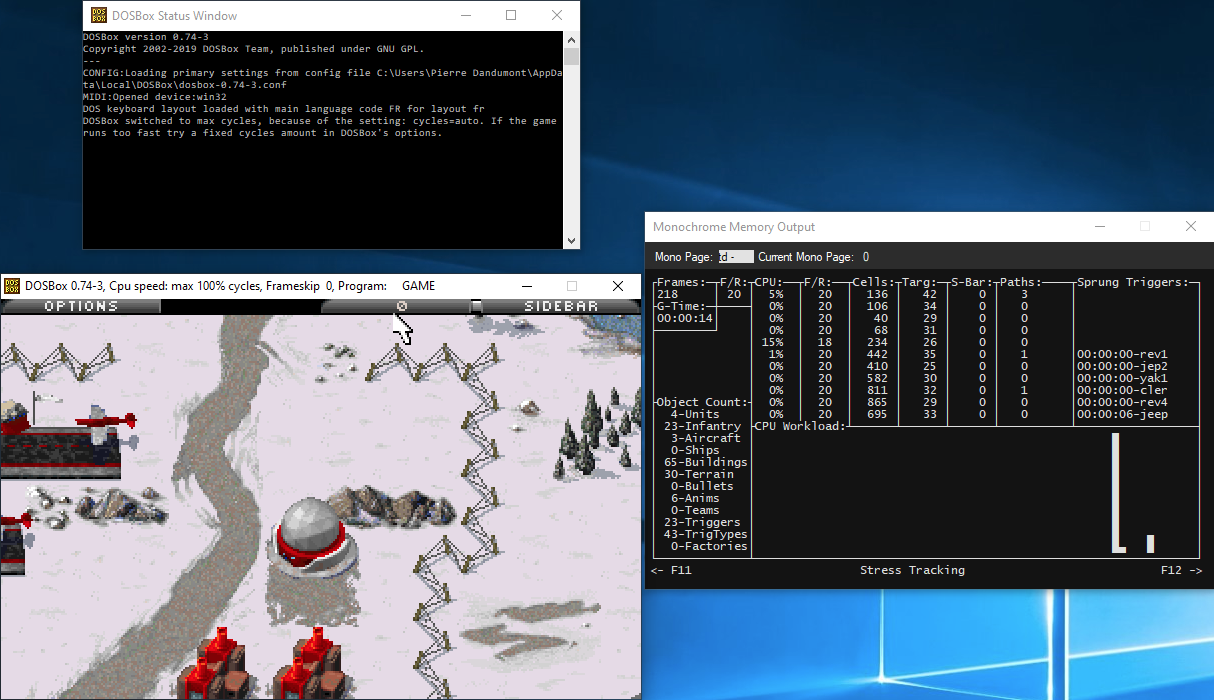1214x700 pixels.
Task: Click the '<- F11' previous page label
Action: coord(671,570)
